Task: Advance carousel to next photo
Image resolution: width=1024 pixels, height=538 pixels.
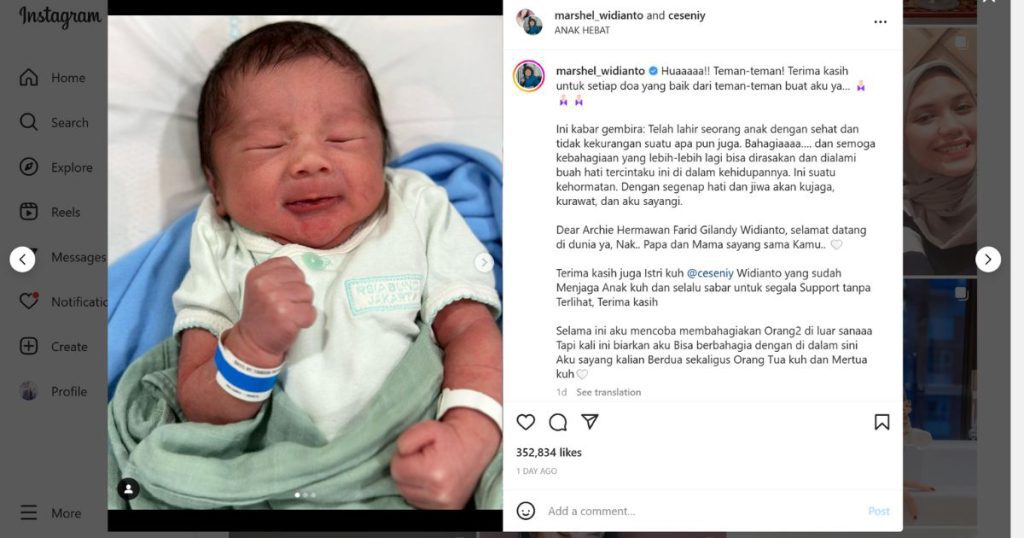Action: pyautogui.click(x=483, y=262)
